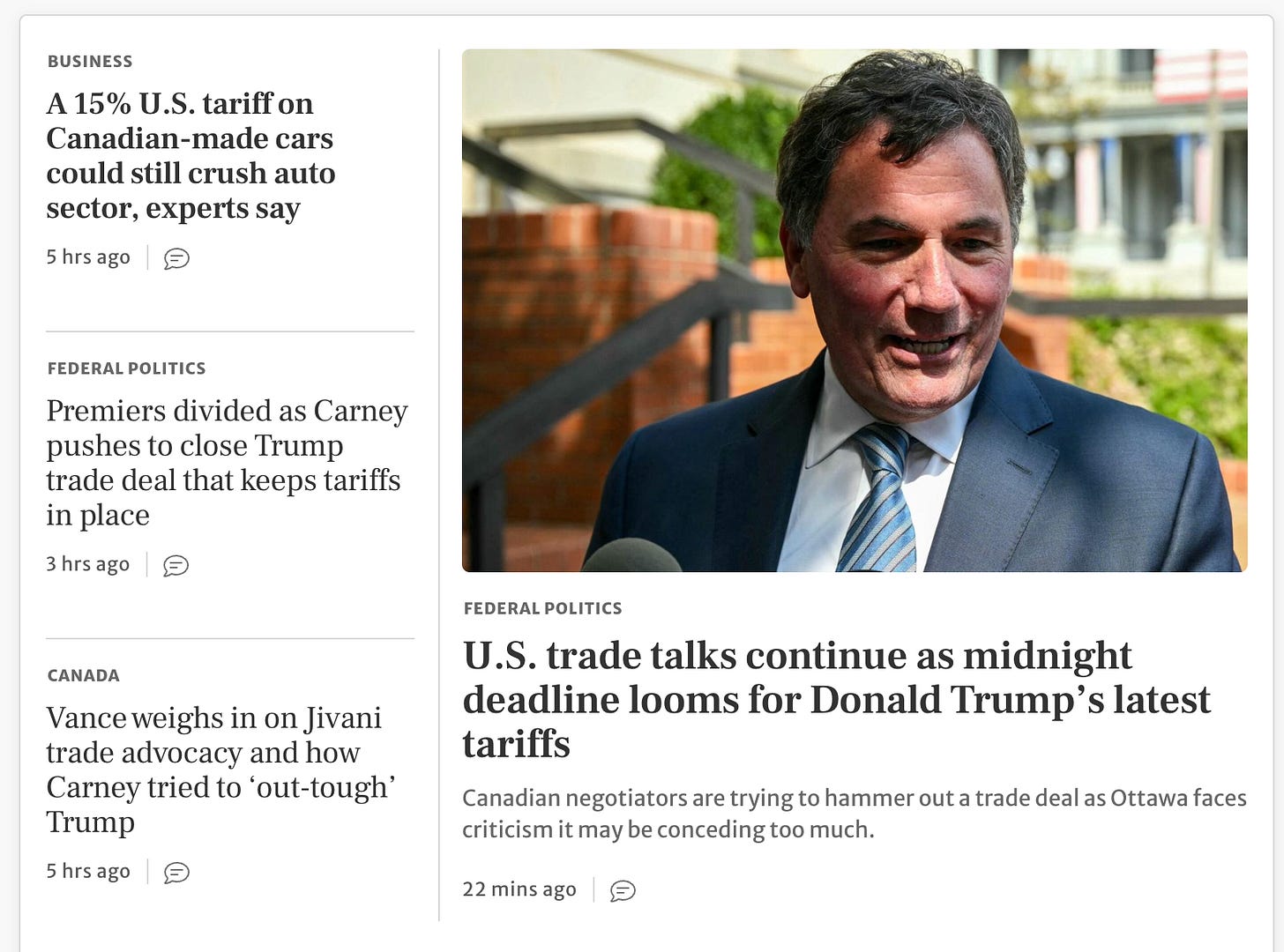1284x952 pixels.
Task: Open comments for U.S. trade talks article
Action: point(623,890)
